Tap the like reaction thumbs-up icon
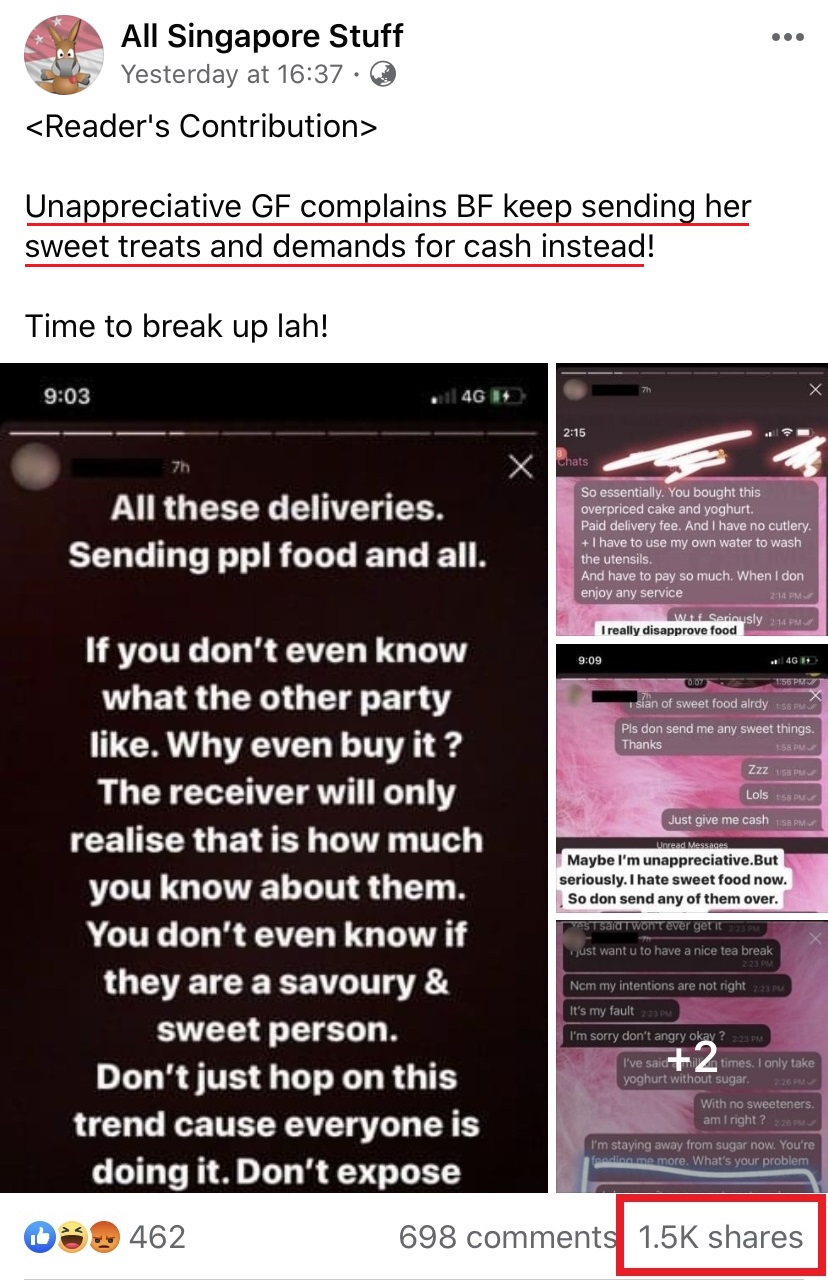The width and height of the screenshot is (828, 1281). pos(41,1238)
